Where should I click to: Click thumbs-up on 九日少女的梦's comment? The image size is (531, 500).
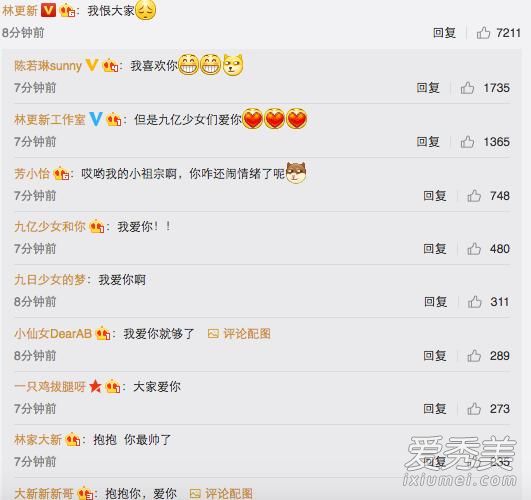tap(475, 301)
